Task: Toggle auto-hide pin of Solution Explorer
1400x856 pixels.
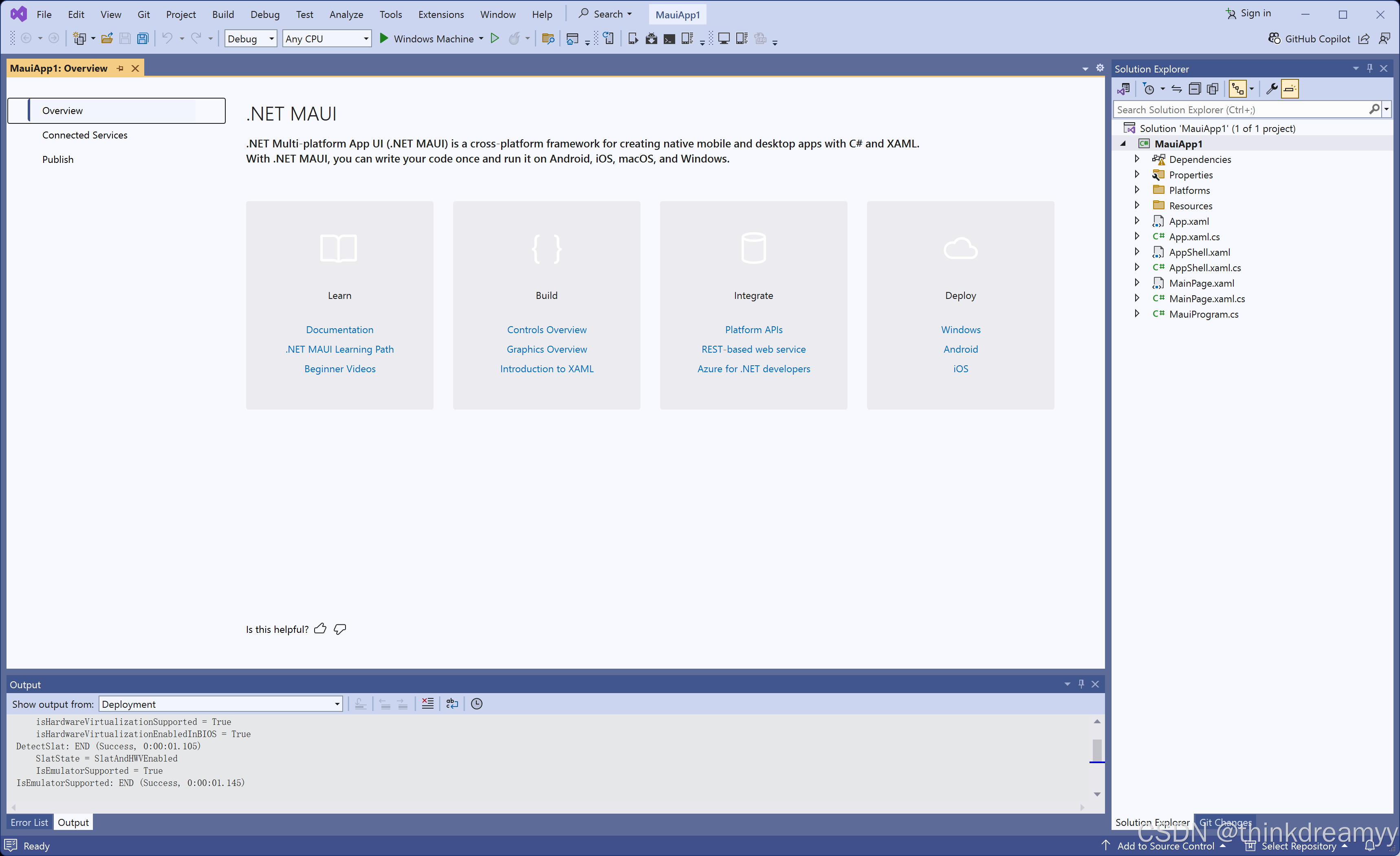Action: coord(1369,68)
